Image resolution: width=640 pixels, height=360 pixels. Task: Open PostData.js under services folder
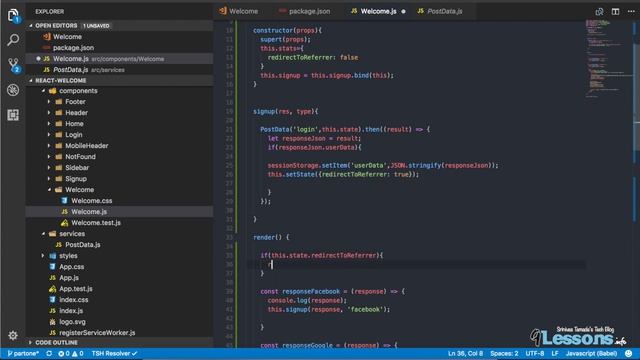tap(119, 244)
